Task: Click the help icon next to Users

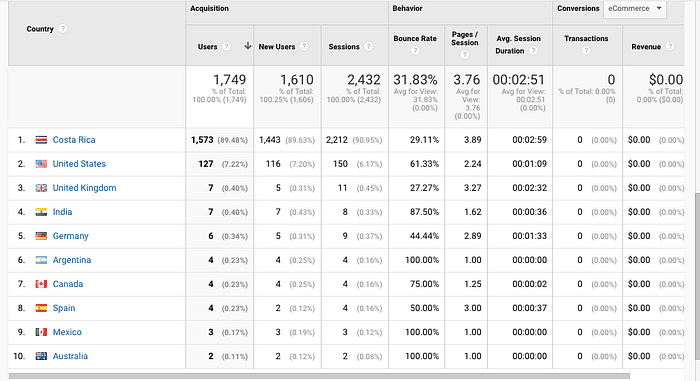Action: [226, 46]
